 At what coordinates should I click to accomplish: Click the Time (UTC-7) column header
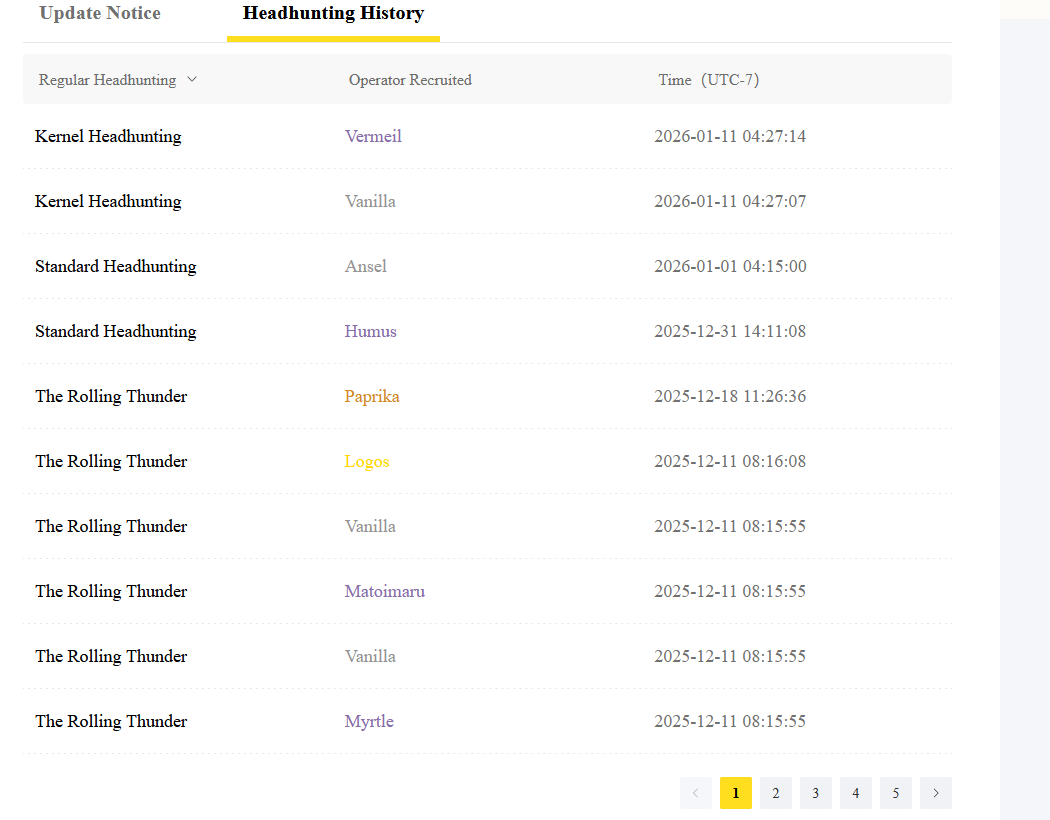(x=708, y=80)
